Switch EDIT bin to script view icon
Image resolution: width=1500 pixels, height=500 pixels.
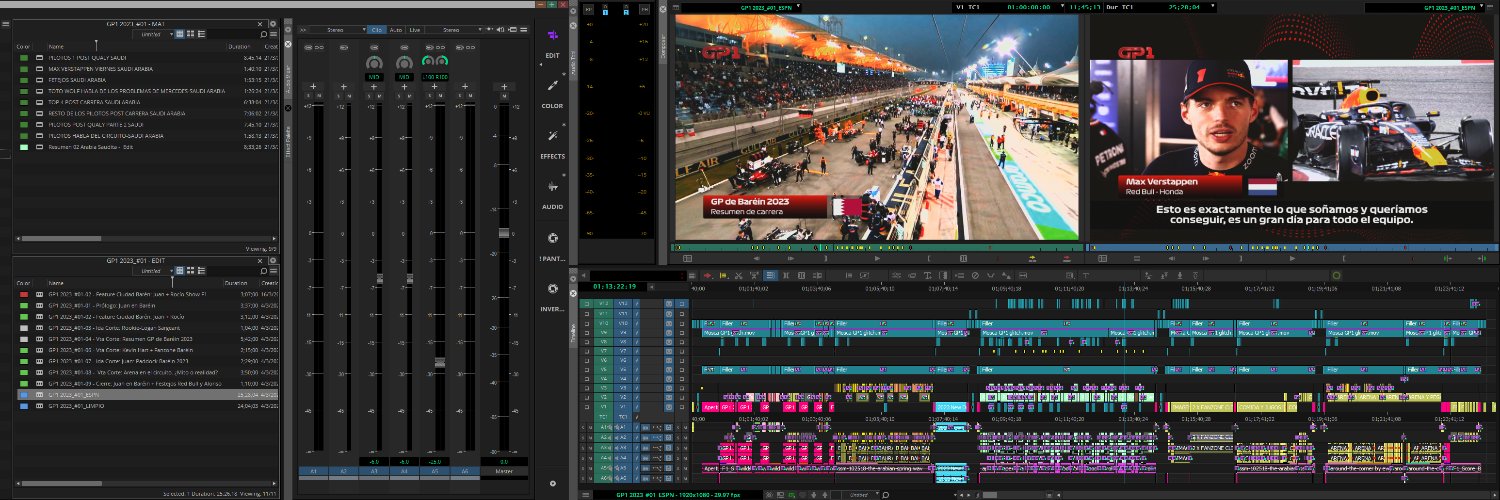(201, 270)
